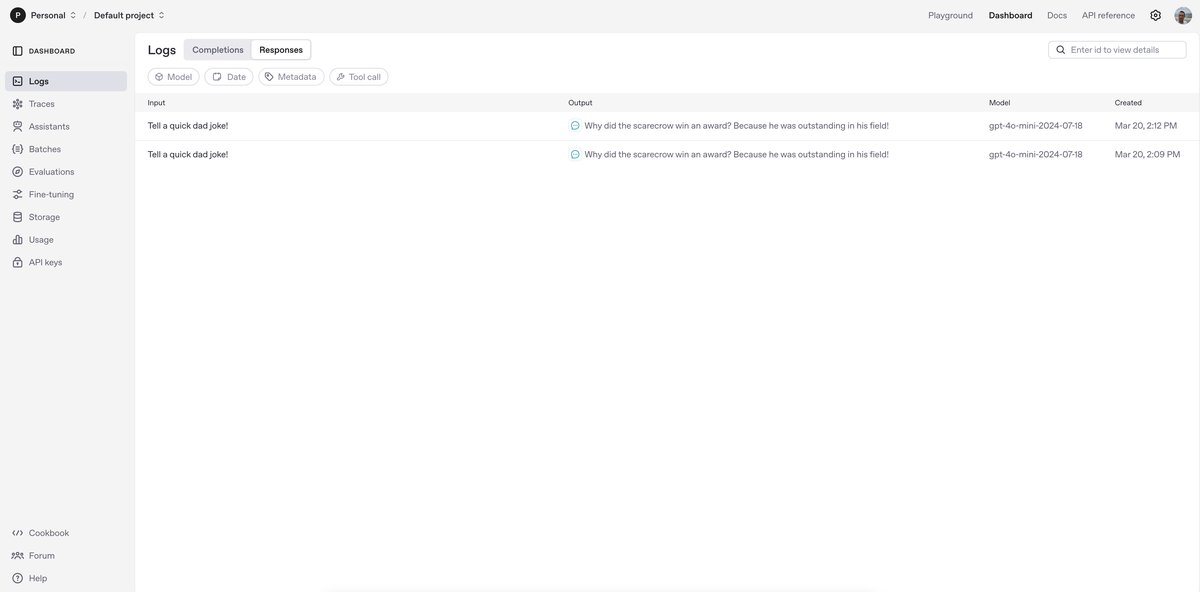Open Evaluations using its compass icon

click(18, 172)
